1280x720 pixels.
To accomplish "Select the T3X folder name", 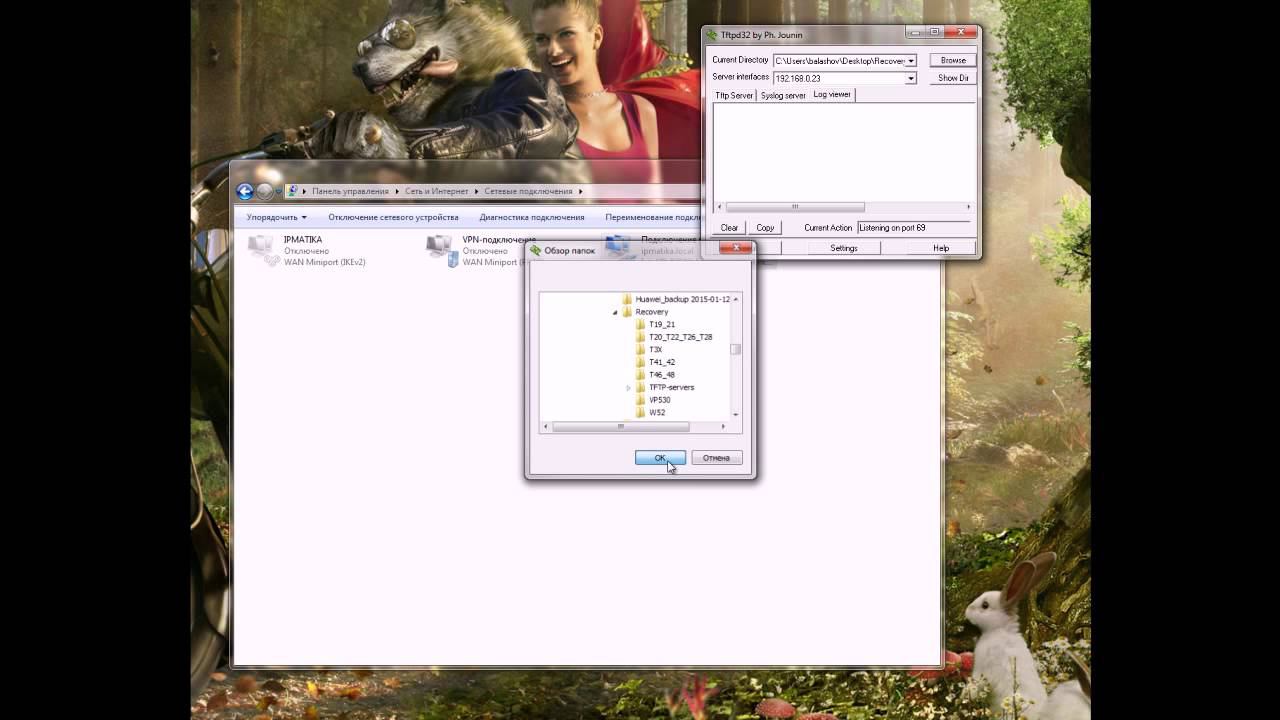I will pyautogui.click(x=656, y=349).
